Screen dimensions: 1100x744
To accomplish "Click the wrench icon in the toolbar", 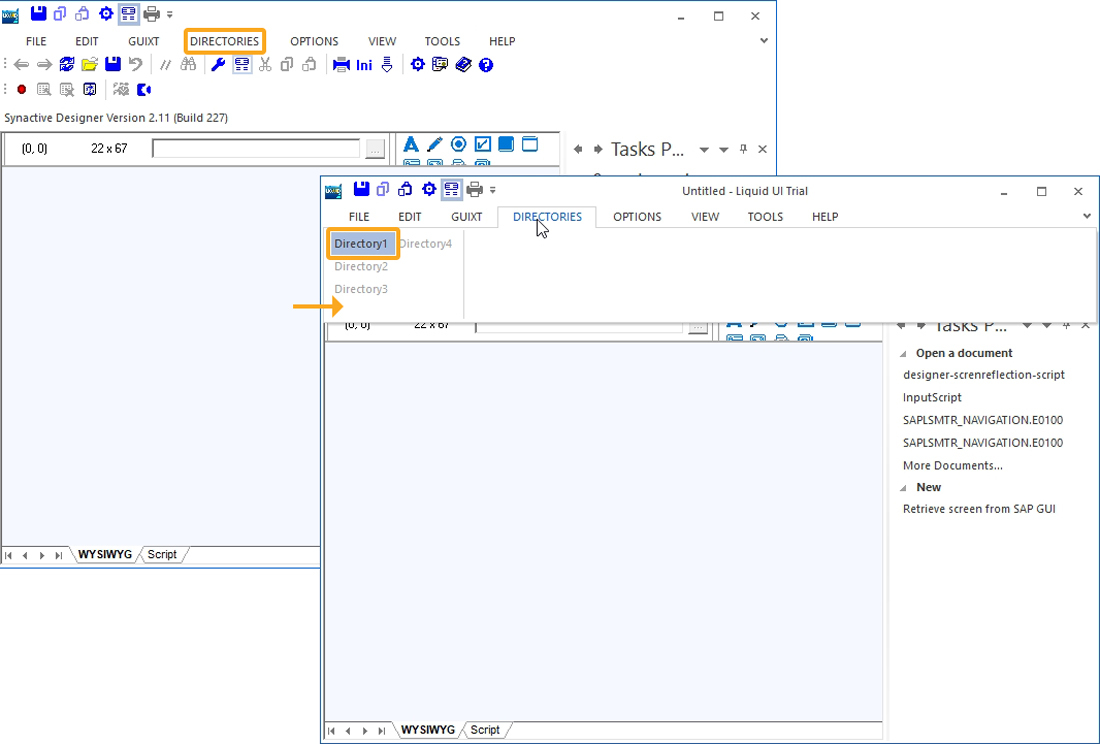I will point(218,65).
